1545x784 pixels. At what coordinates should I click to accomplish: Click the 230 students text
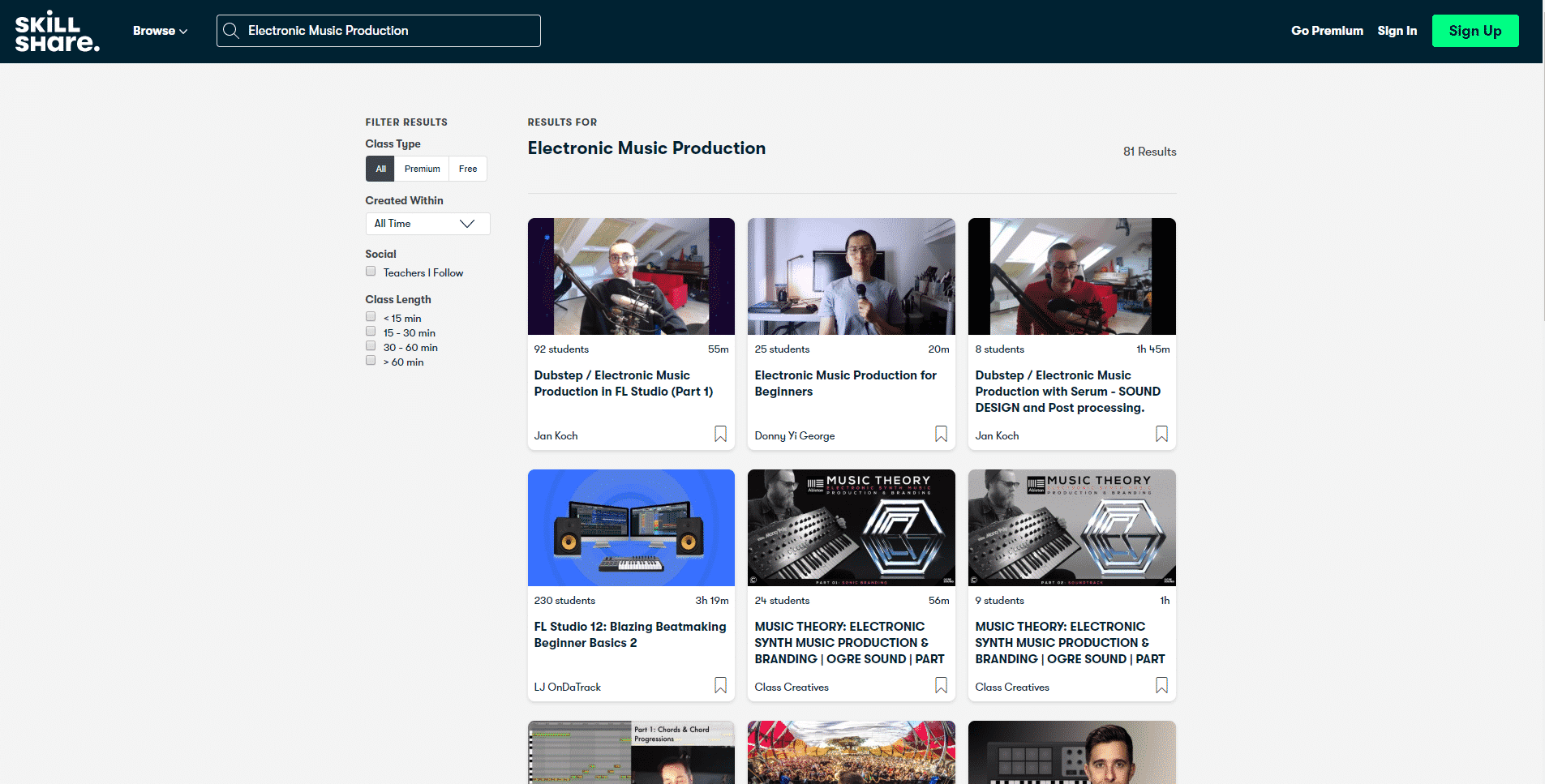coord(564,601)
